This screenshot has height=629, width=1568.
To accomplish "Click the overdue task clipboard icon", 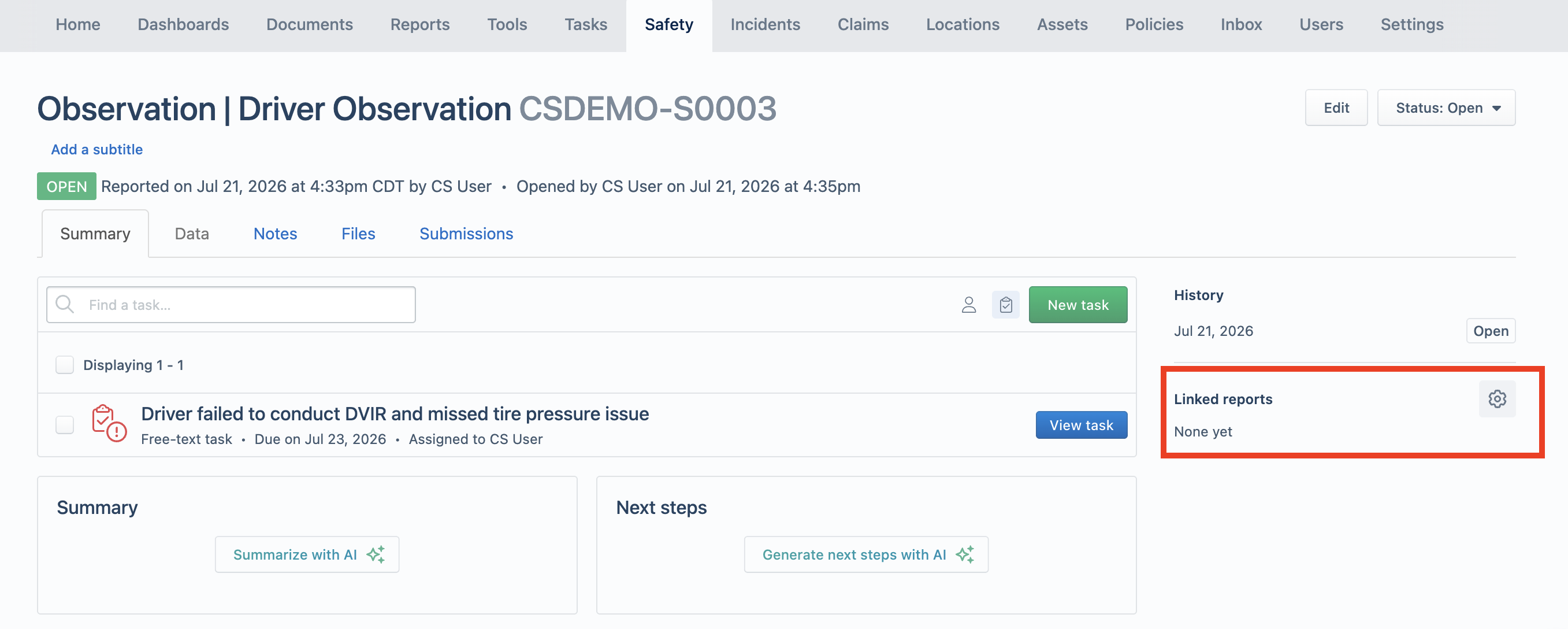I will 109,423.
